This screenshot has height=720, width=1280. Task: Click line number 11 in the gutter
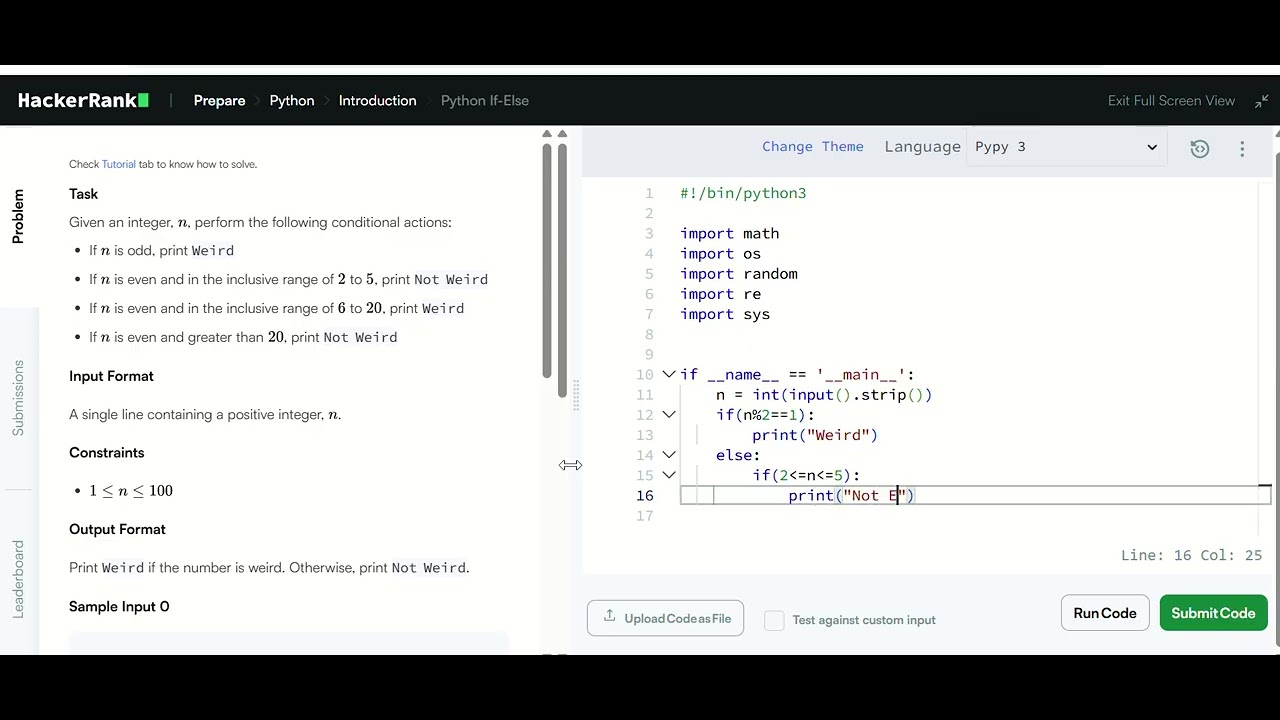(644, 394)
